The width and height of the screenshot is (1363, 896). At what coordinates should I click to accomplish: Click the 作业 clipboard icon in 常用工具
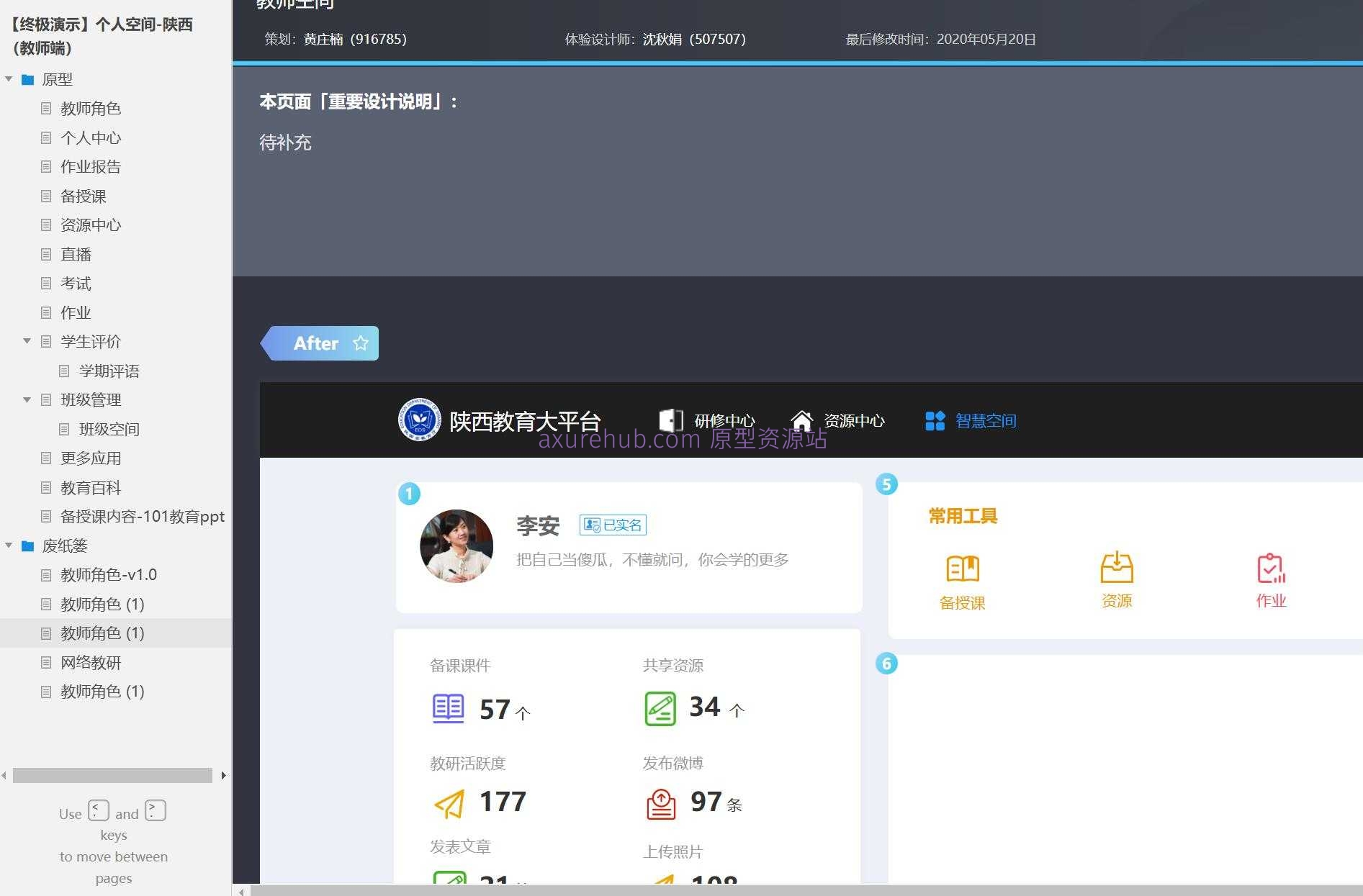tap(1270, 568)
